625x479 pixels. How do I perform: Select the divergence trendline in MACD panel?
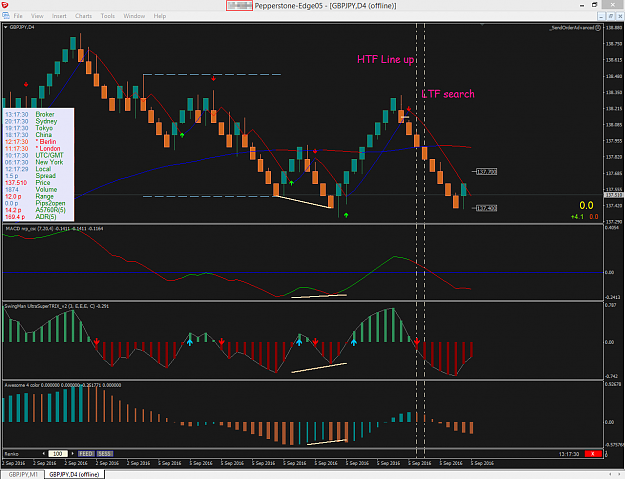tap(319, 296)
